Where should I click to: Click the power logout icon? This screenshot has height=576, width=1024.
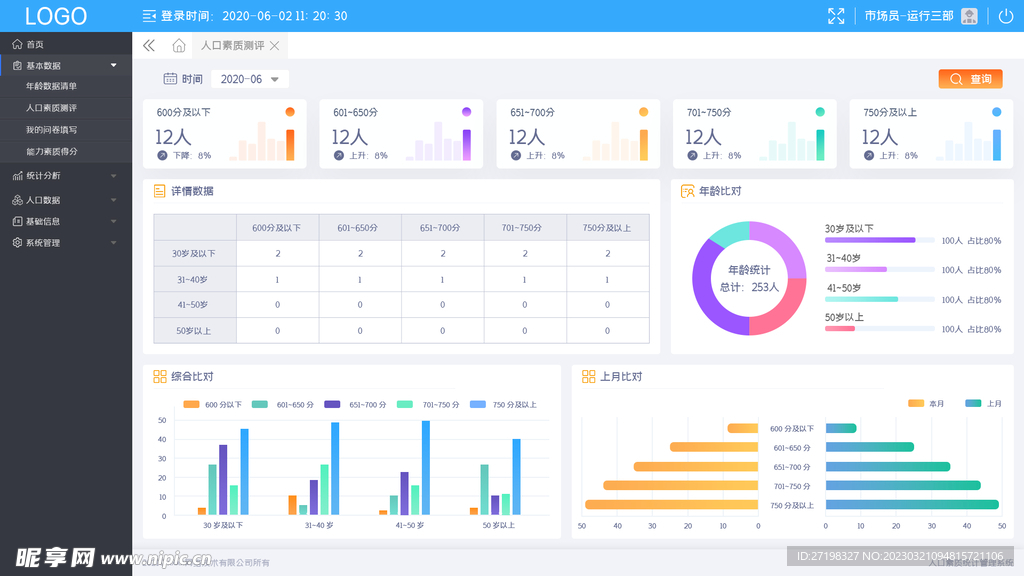(x=1005, y=16)
